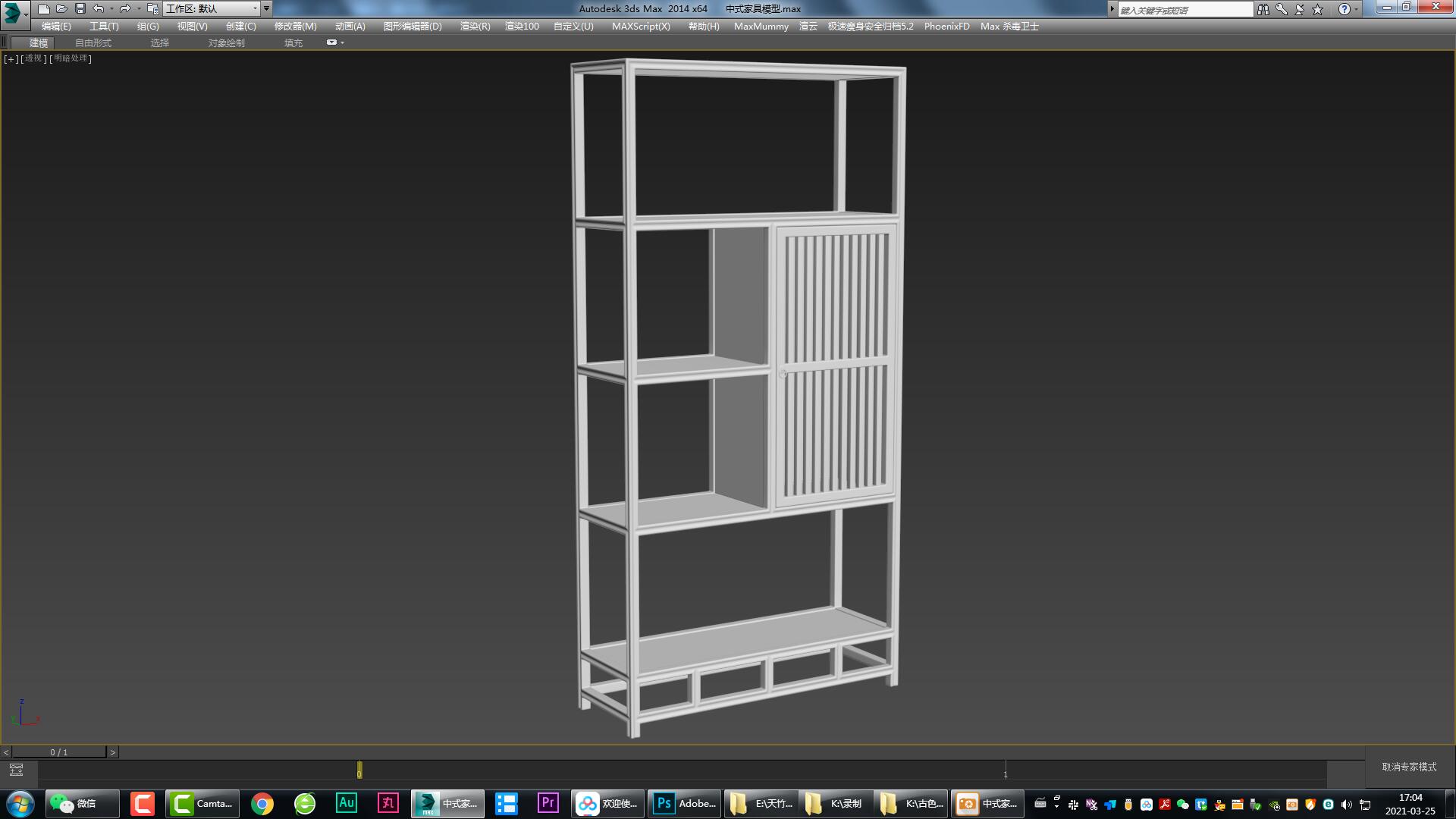Open the mini curve editor icon
The height and width of the screenshot is (819, 1456).
(16, 770)
